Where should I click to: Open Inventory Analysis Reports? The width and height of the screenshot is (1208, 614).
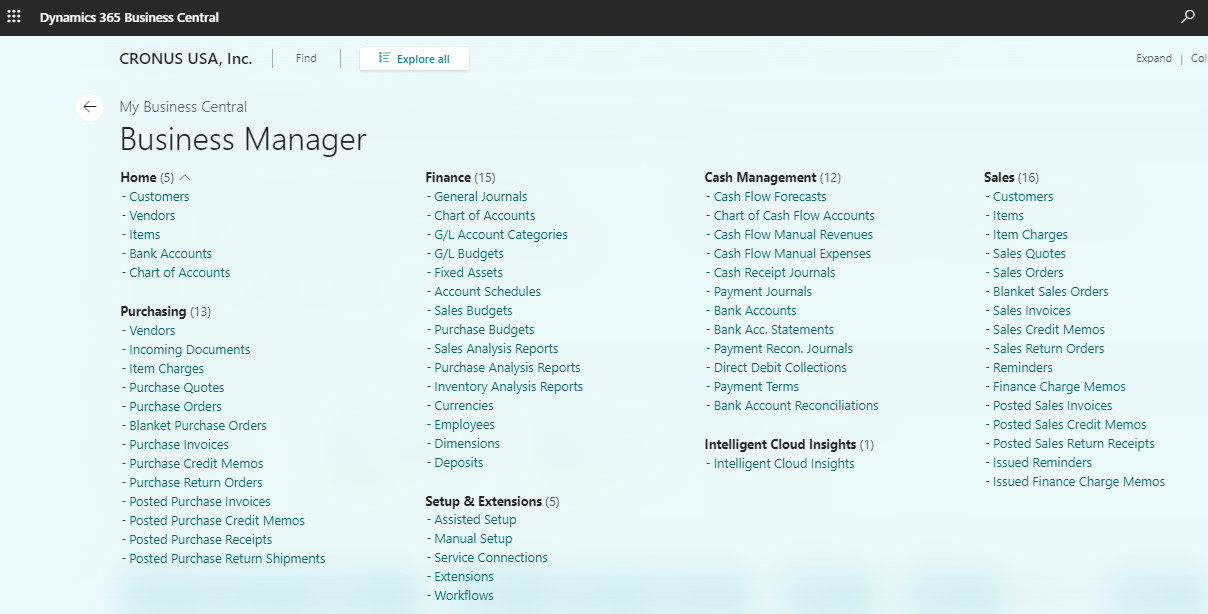point(508,387)
